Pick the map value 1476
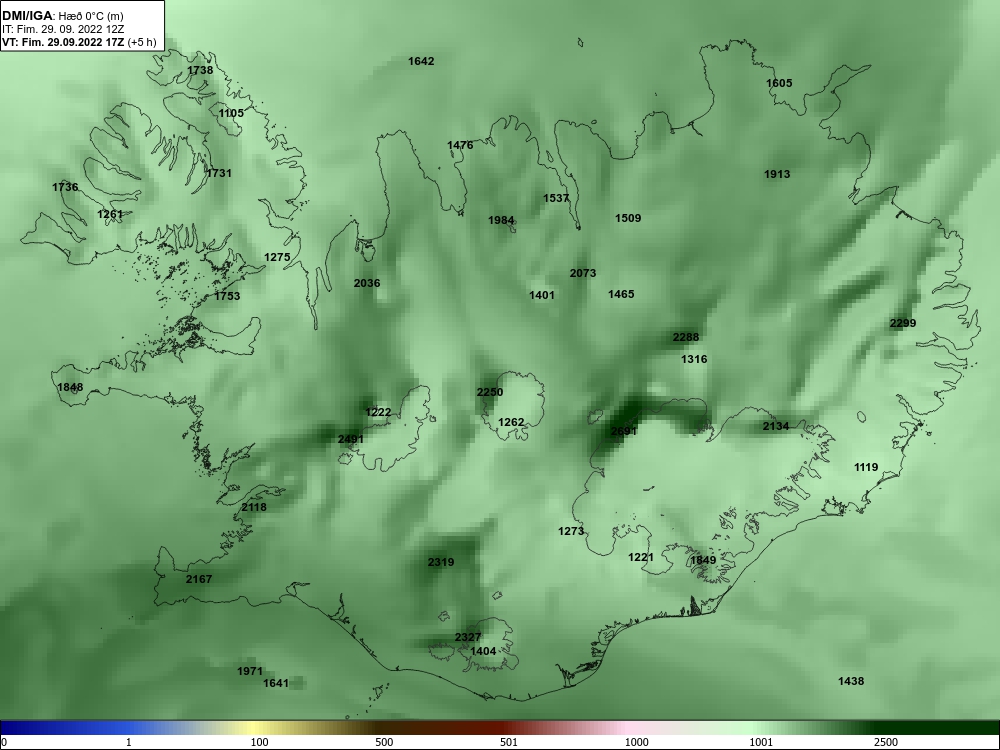Viewport: 1000px width, 750px height. click(x=460, y=145)
